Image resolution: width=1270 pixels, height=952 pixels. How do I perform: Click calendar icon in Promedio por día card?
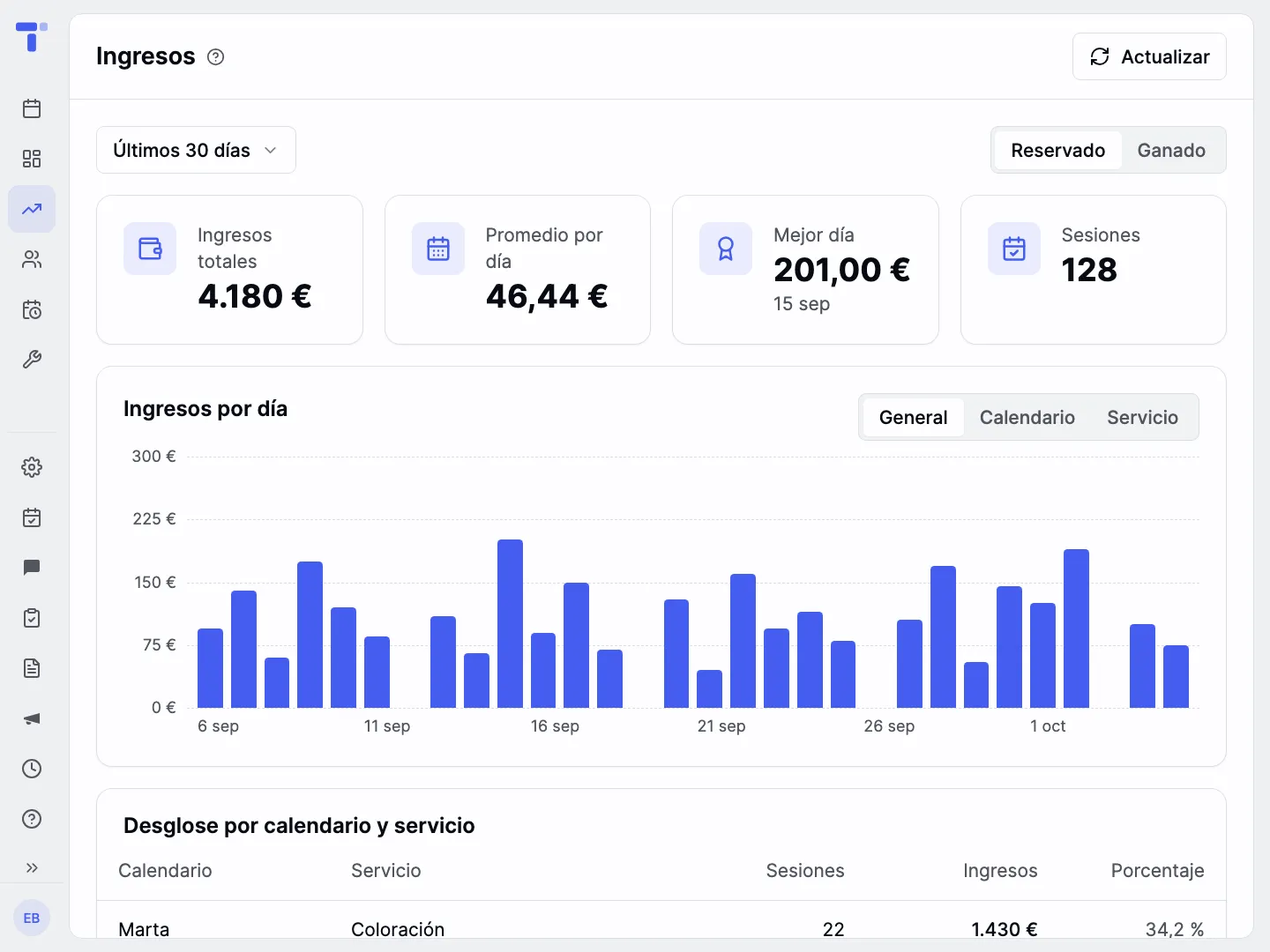click(x=438, y=249)
